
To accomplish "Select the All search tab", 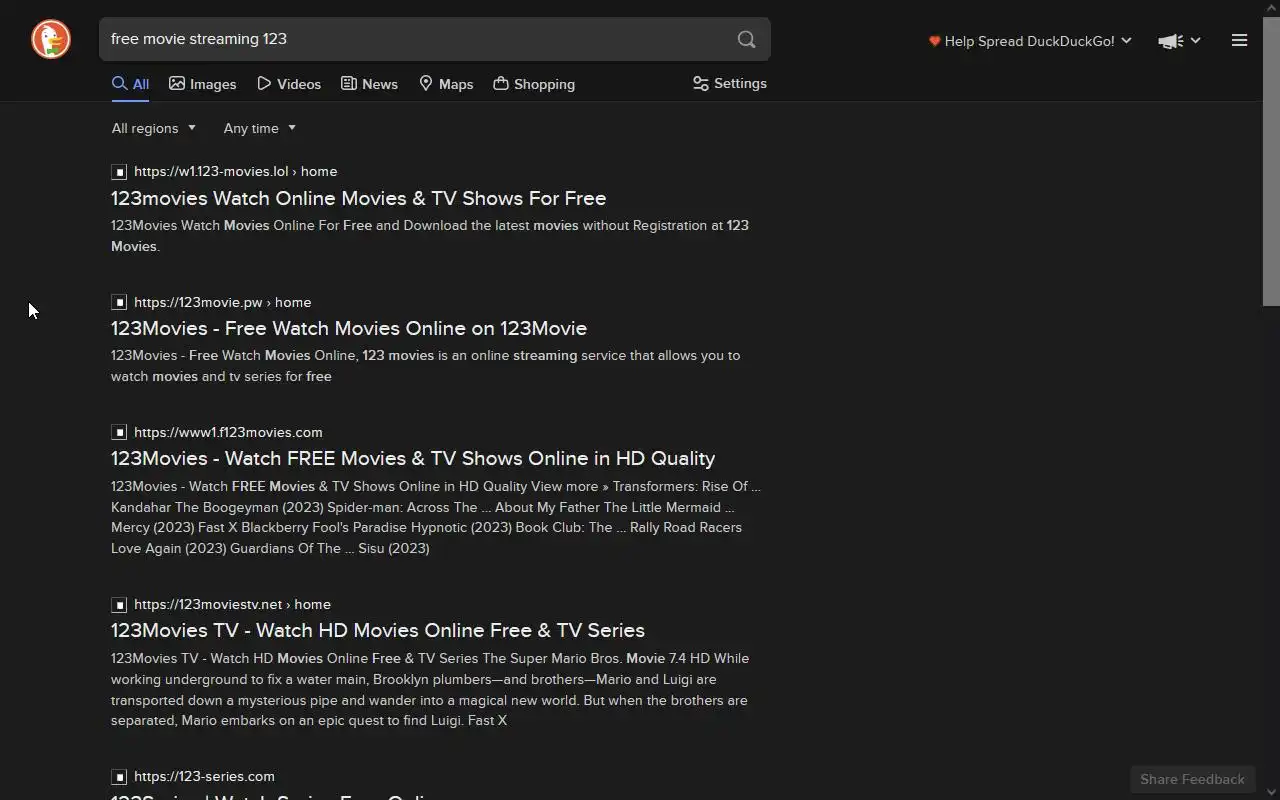I will pos(130,84).
